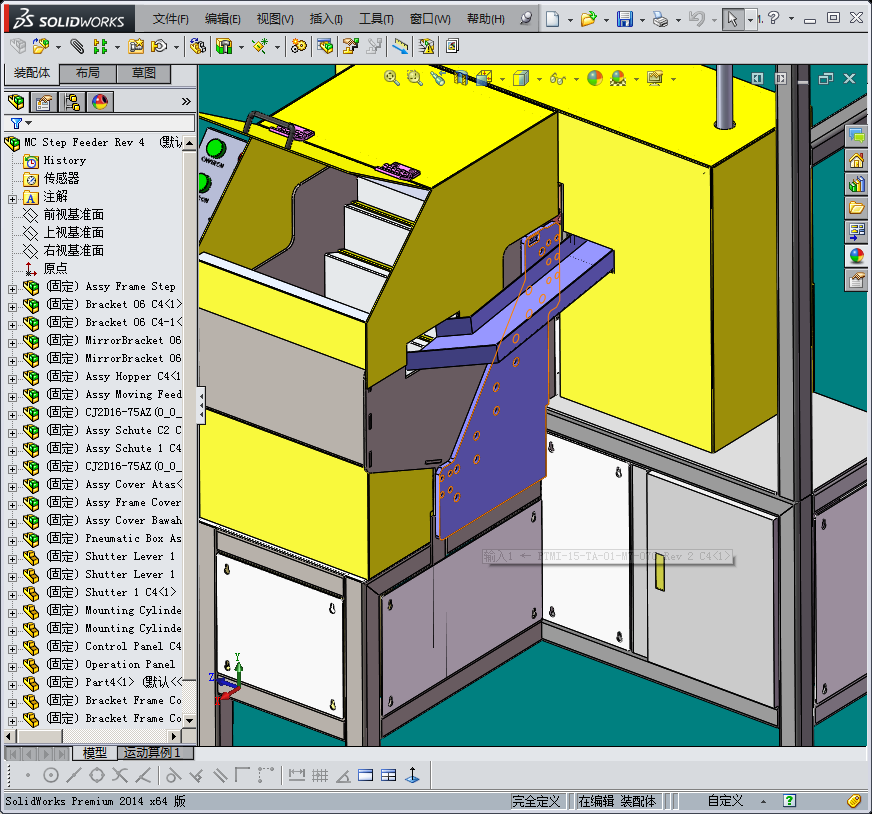Image resolution: width=872 pixels, height=814 pixels.
Task: Open the Save button dropdown arrow
Action: [x=642, y=20]
